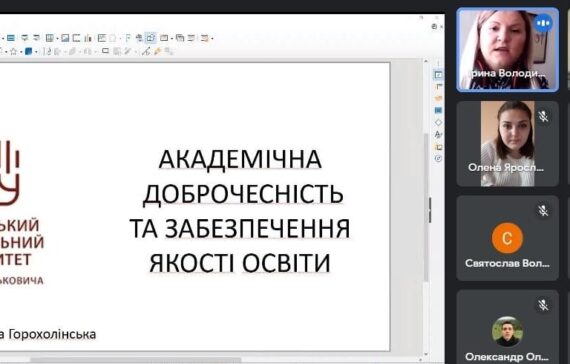Select Ірина Володи... video tile
The image size is (570, 364).
(x=507, y=49)
